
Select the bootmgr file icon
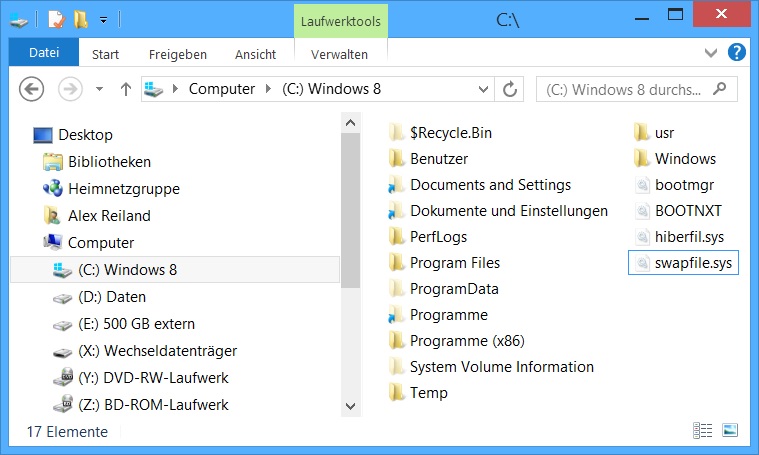tap(642, 184)
